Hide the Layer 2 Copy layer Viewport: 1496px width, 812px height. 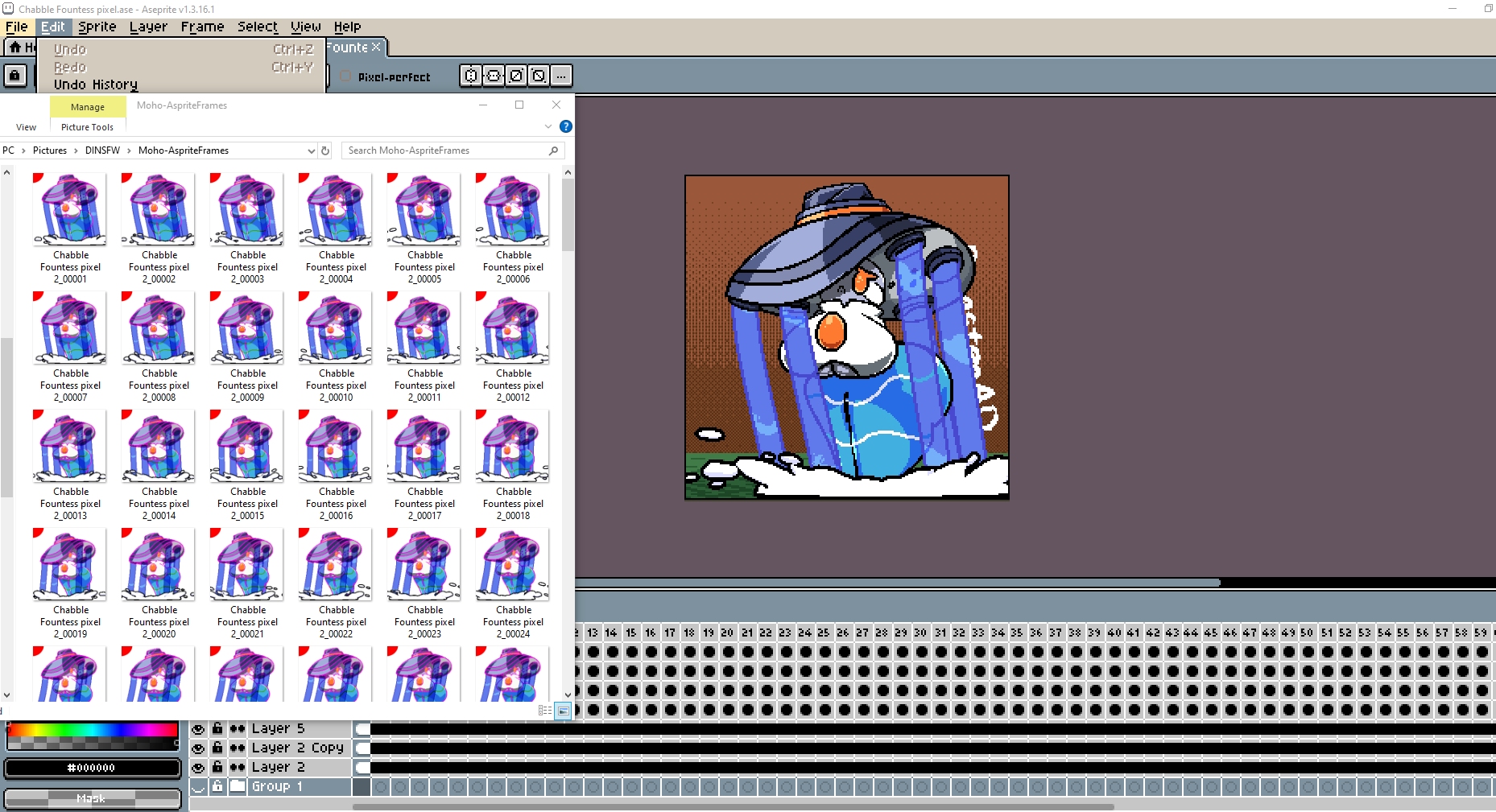click(x=198, y=748)
